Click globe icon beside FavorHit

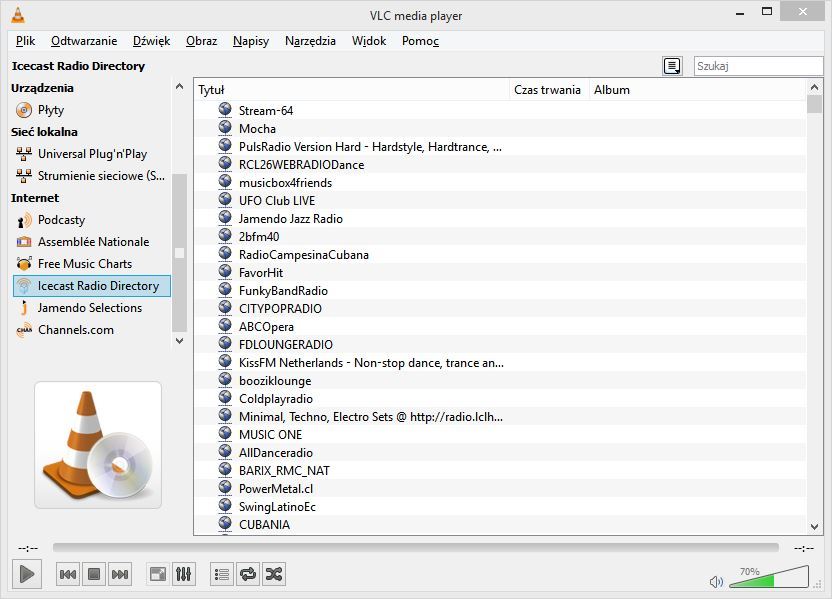pyautogui.click(x=225, y=272)
